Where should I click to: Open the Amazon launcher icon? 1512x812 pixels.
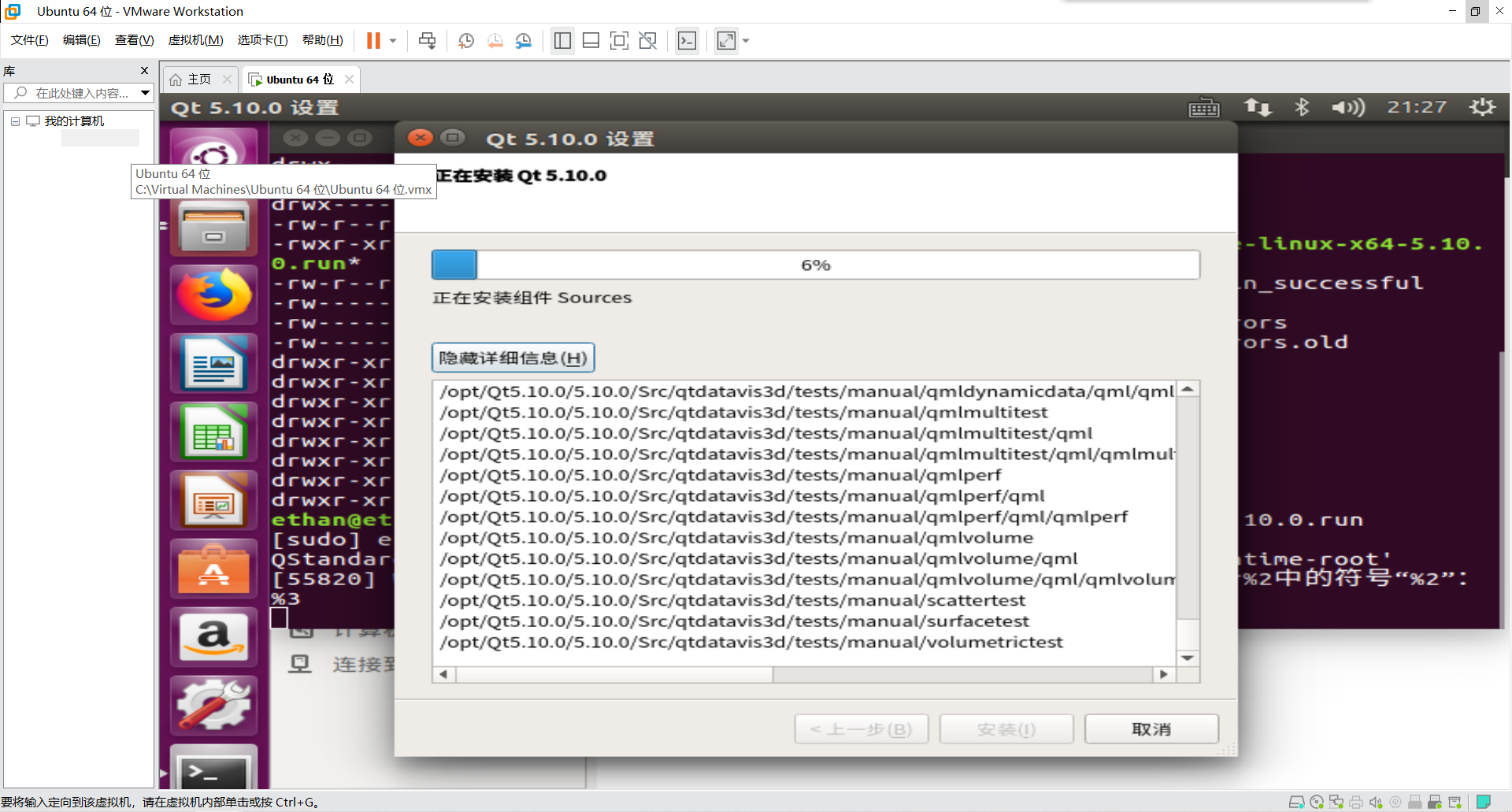coord(213,636)
